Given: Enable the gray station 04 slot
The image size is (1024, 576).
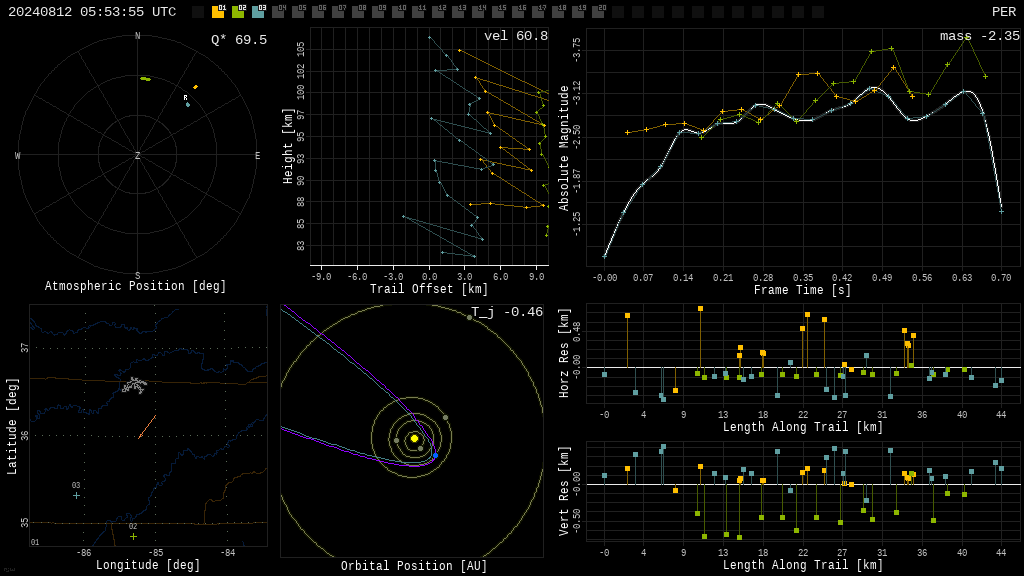Looking at the screenshot, I should coord(278,12).
